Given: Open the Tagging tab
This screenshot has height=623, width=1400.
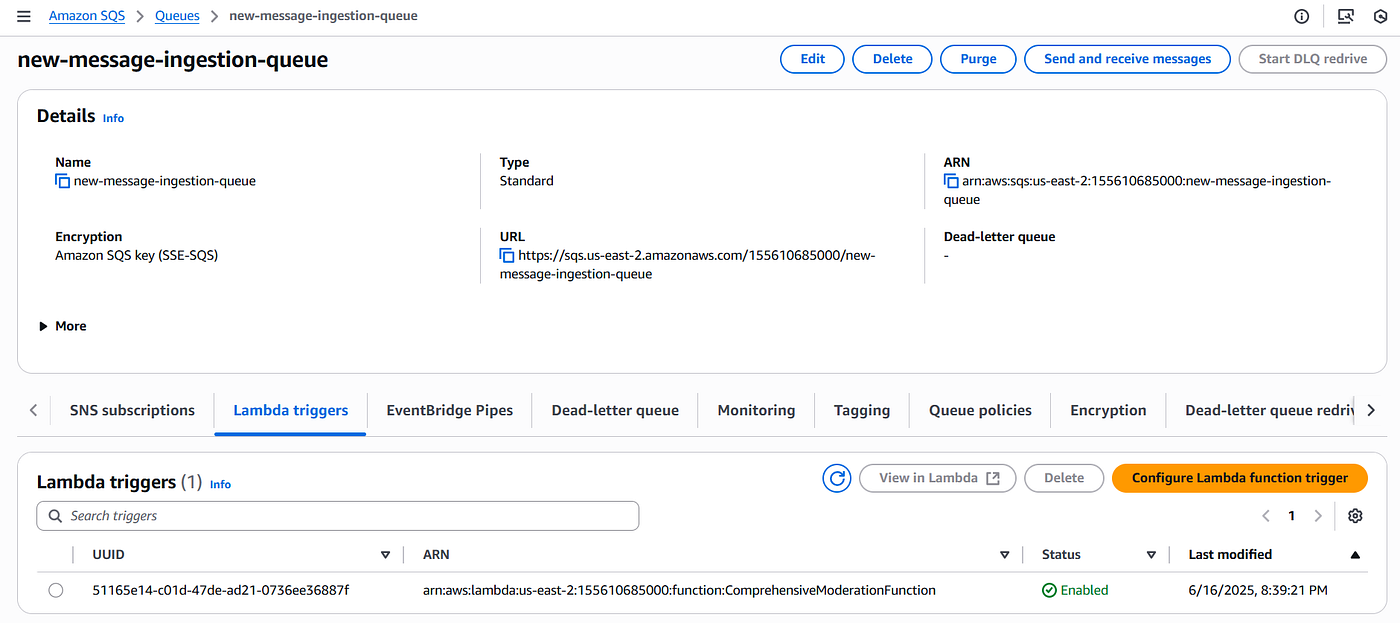Looking at the screenshot, I should (x=862, y=410).
